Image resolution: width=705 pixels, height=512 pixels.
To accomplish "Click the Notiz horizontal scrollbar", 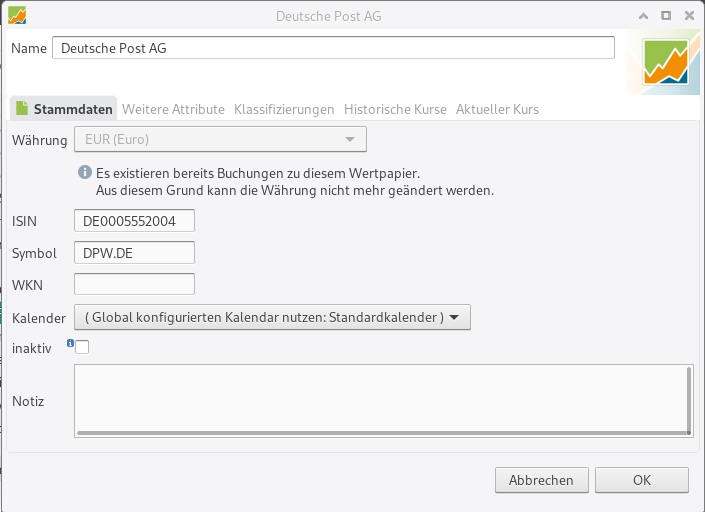I will [x=383, y=433].
